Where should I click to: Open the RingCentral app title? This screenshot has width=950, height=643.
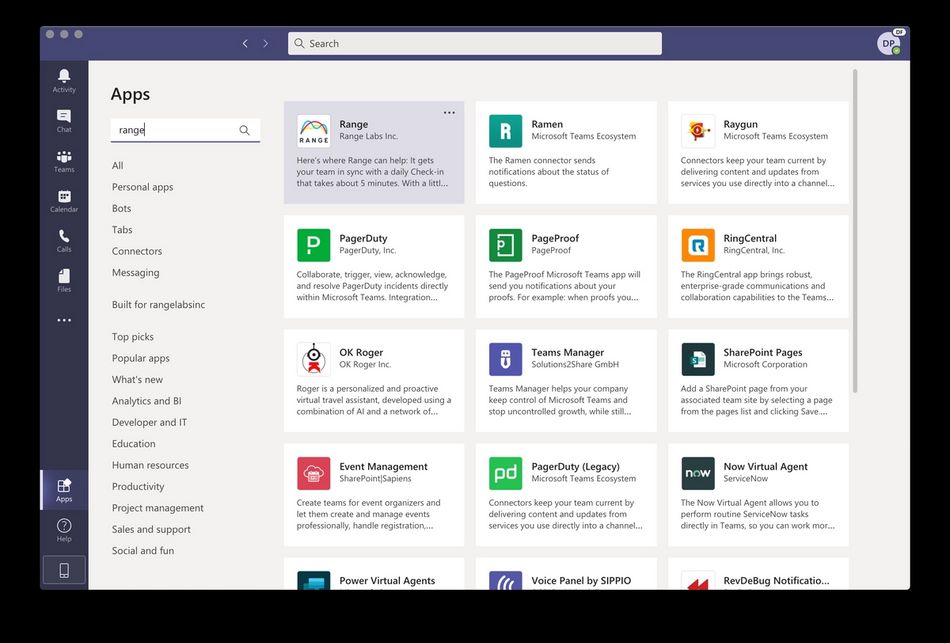click(750, 238)
